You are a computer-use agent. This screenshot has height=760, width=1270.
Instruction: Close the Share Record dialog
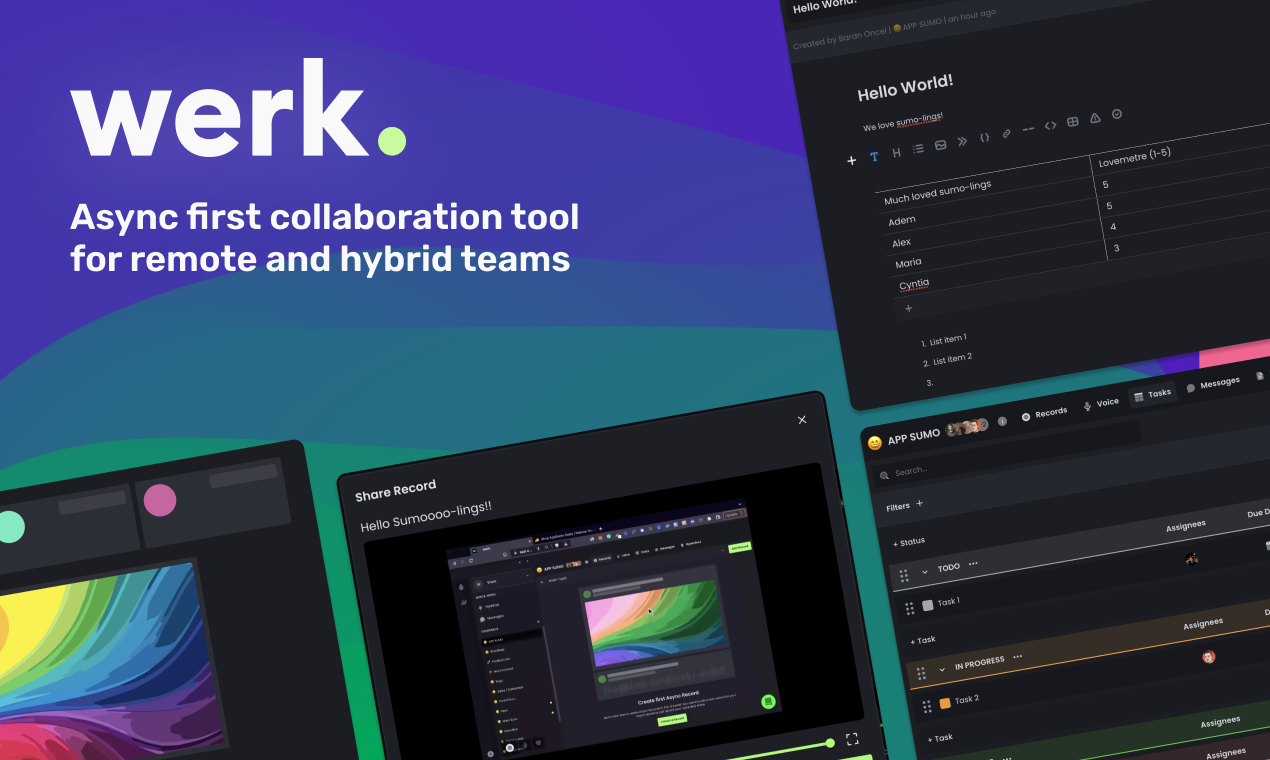pos(802,420)
